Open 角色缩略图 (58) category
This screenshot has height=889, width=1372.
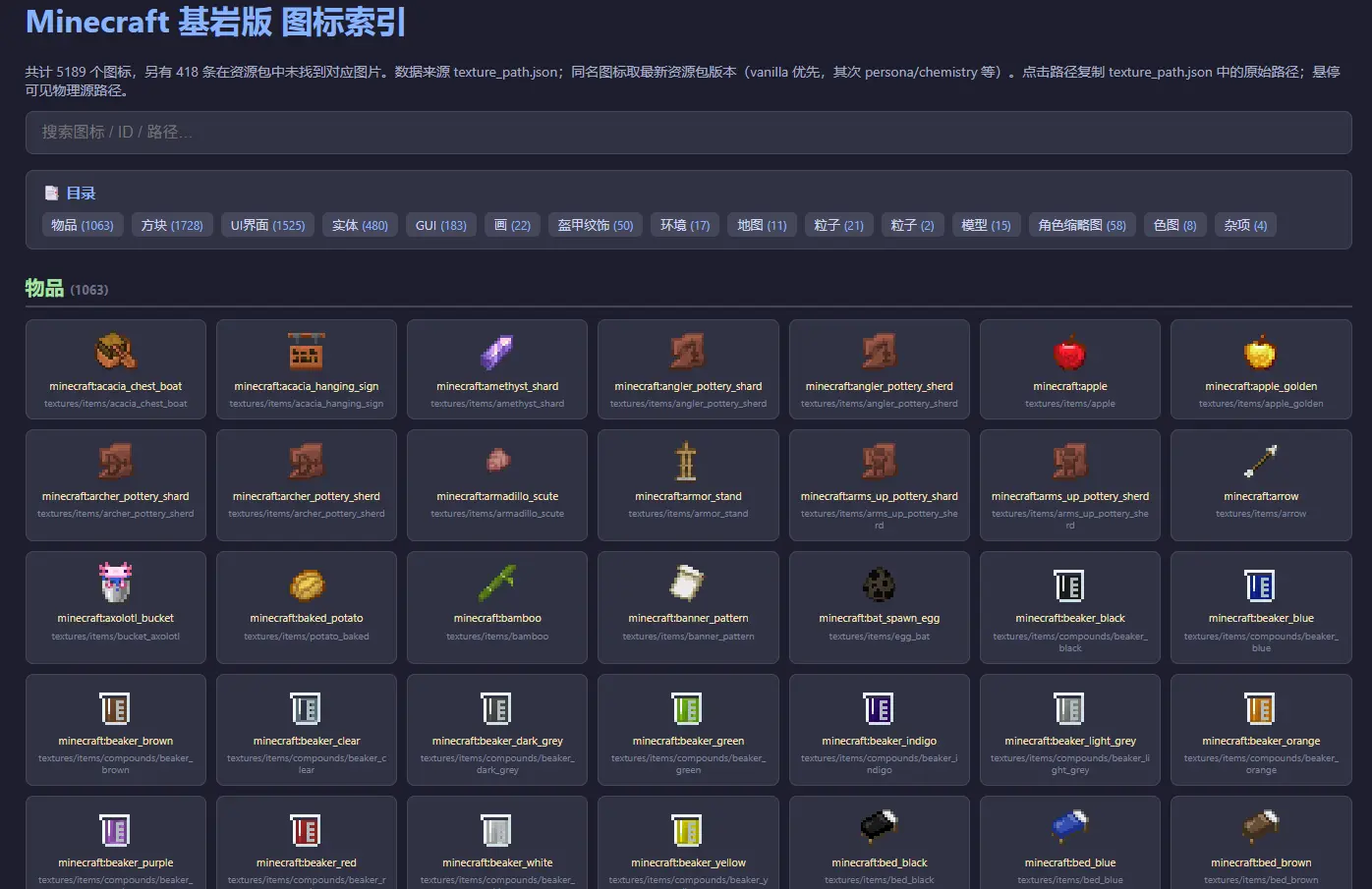(x=1082, y=225)
